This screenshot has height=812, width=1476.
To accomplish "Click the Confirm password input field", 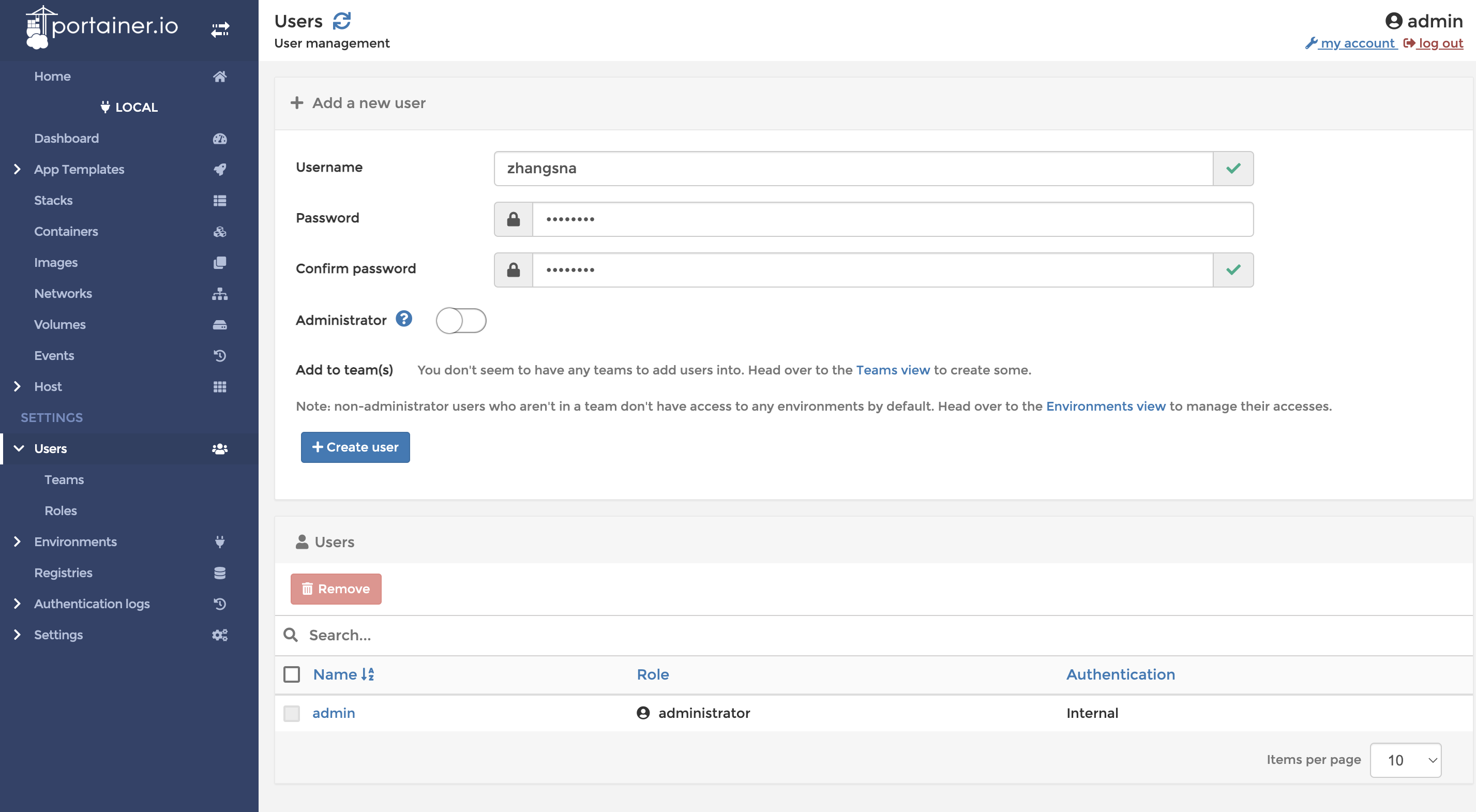I will tap(872, 270).
